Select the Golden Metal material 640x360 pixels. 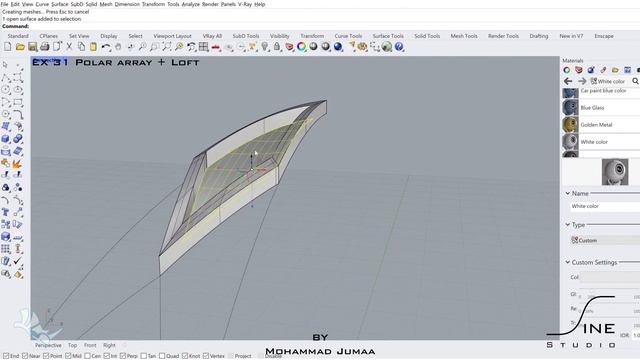point(601,125)
